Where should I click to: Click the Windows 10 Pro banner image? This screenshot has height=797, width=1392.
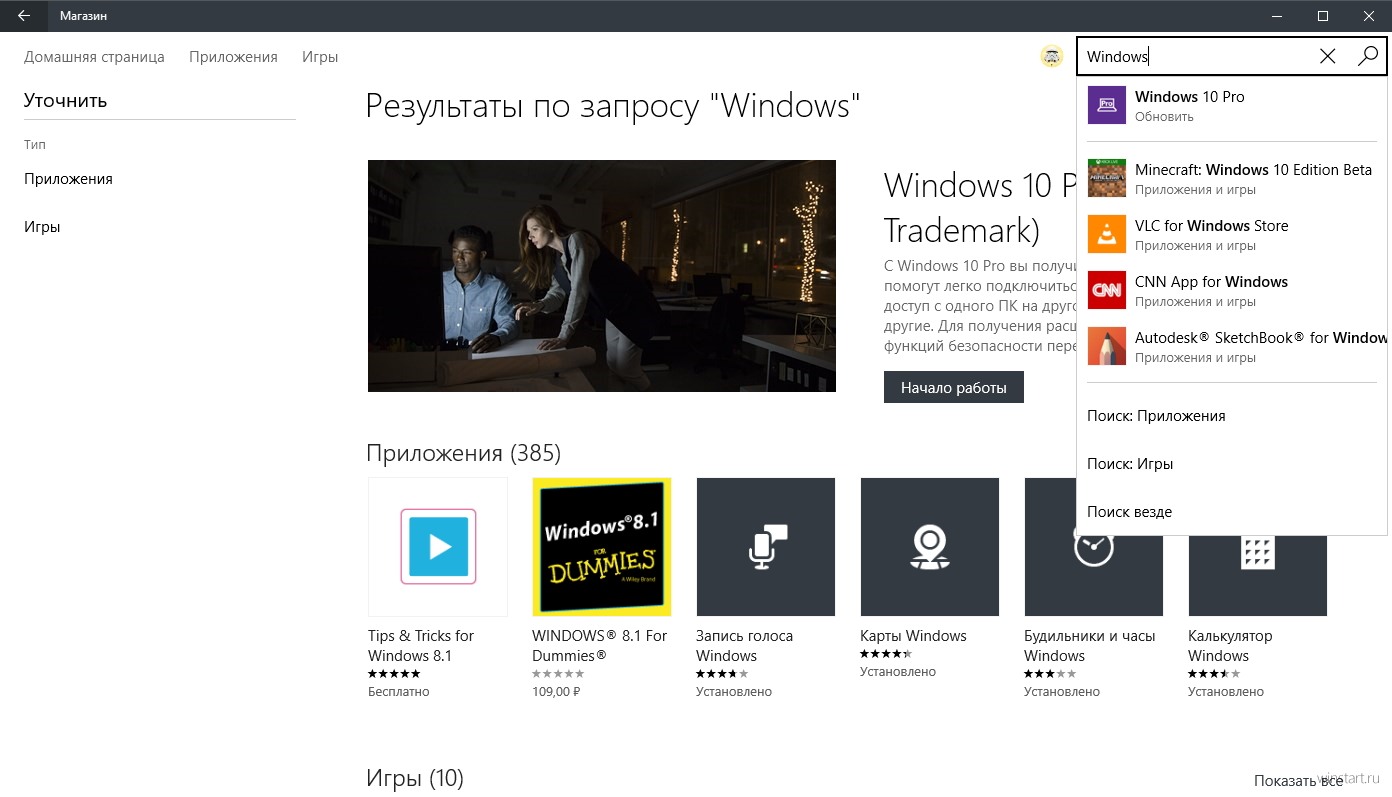(602, 276)
